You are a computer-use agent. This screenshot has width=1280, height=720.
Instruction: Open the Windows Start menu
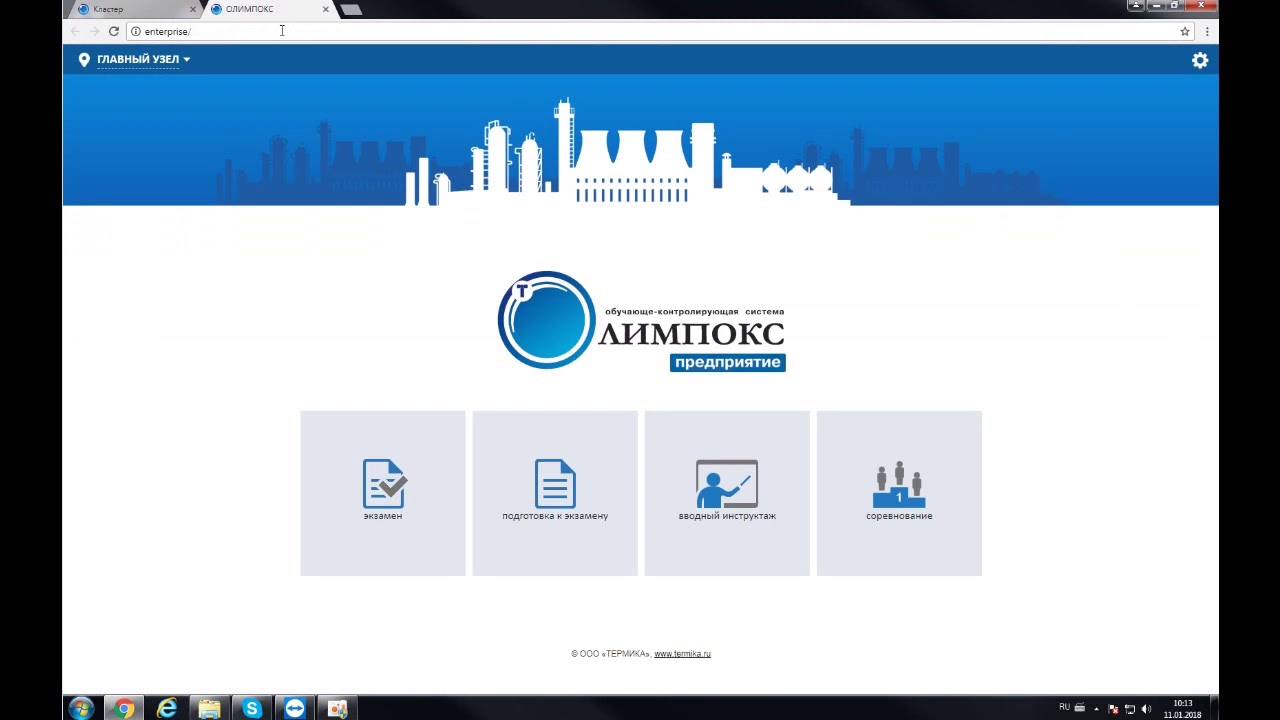tap(81, 709)
